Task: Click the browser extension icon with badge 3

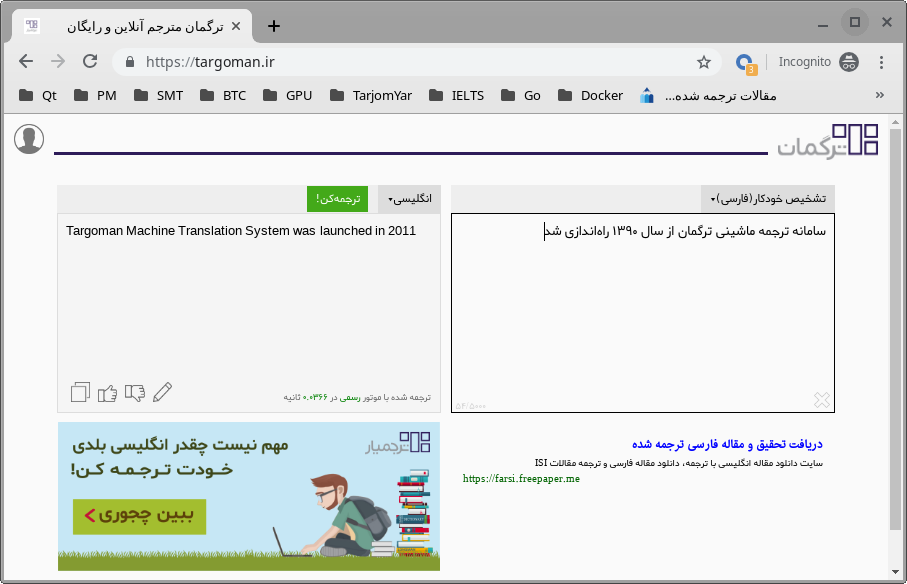Action: (x=745, y=62)
